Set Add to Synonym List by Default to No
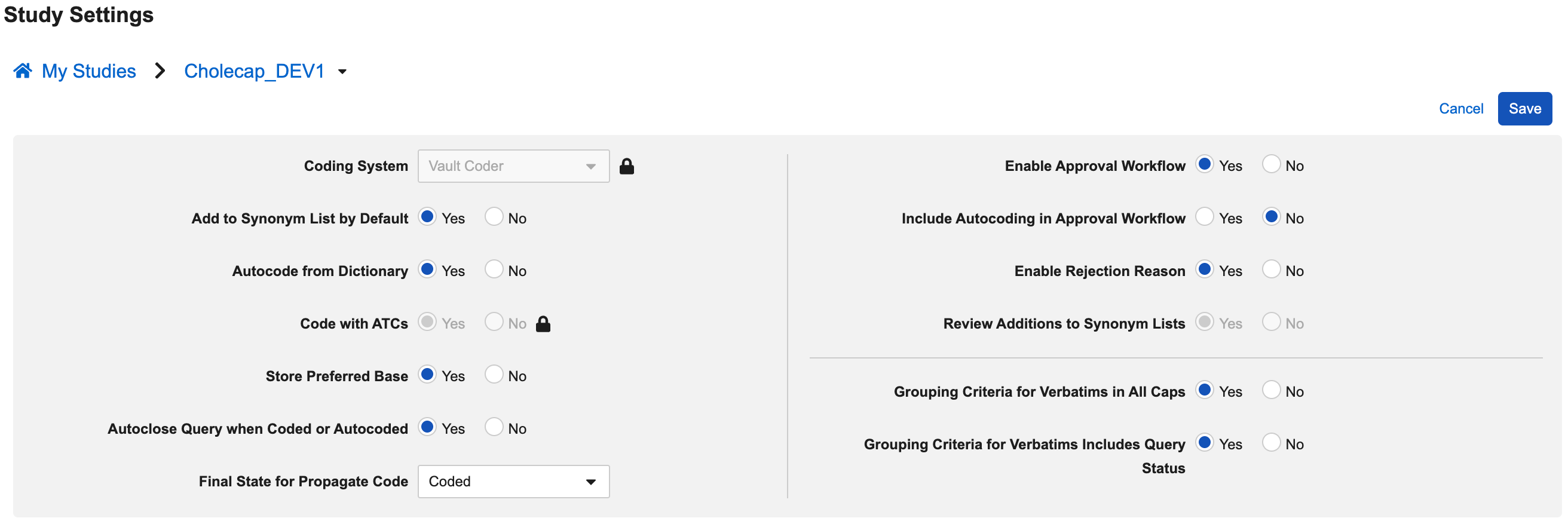 pyautogui.click(x=494, y=217)
